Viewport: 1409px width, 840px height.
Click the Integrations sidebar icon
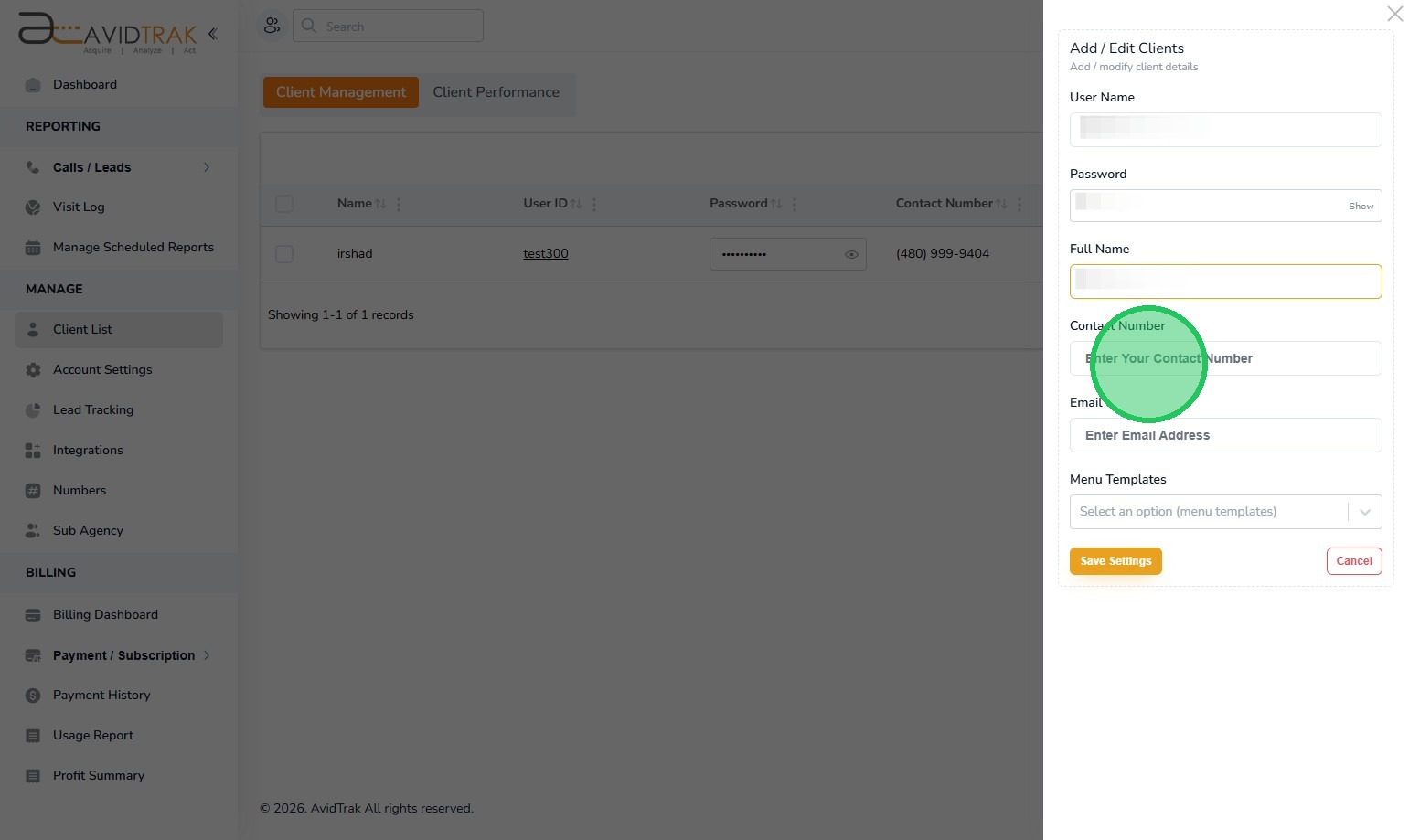tap(33, 451)
